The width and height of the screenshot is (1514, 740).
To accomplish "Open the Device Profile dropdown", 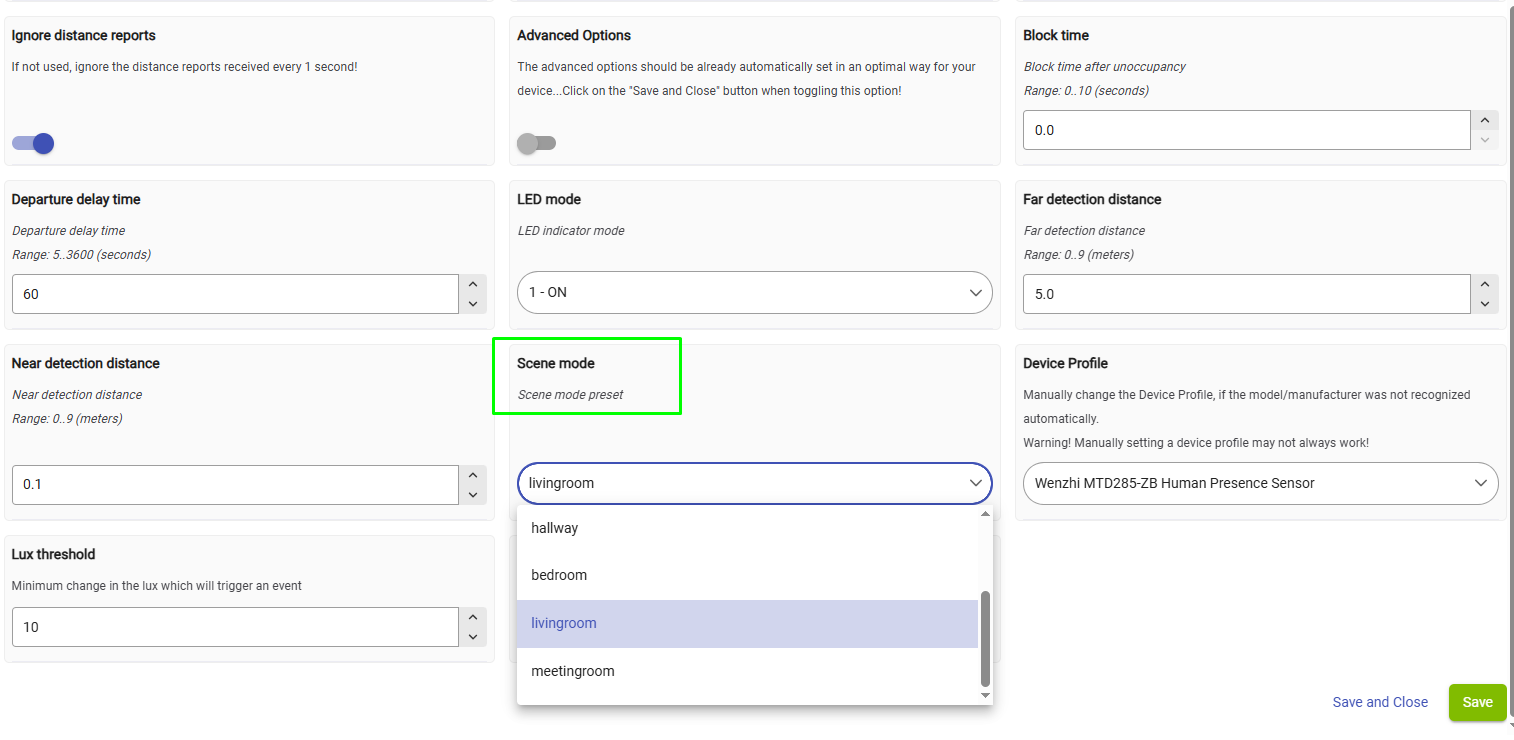I will tap(1260, 483).
